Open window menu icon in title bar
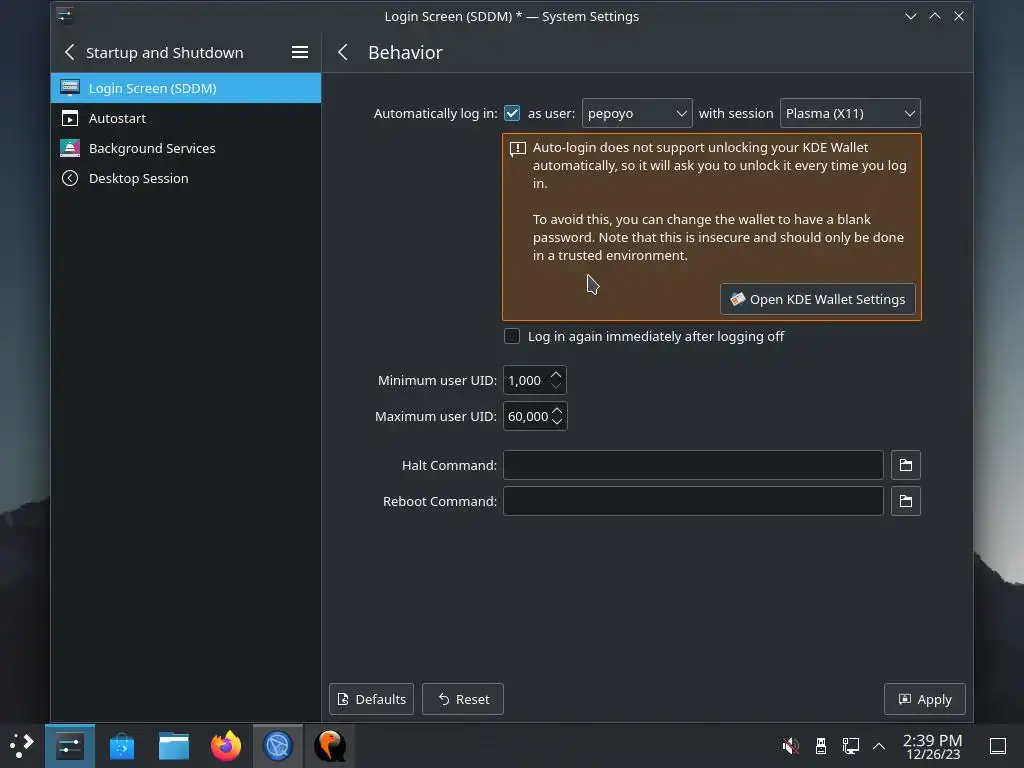 point(64,15)
